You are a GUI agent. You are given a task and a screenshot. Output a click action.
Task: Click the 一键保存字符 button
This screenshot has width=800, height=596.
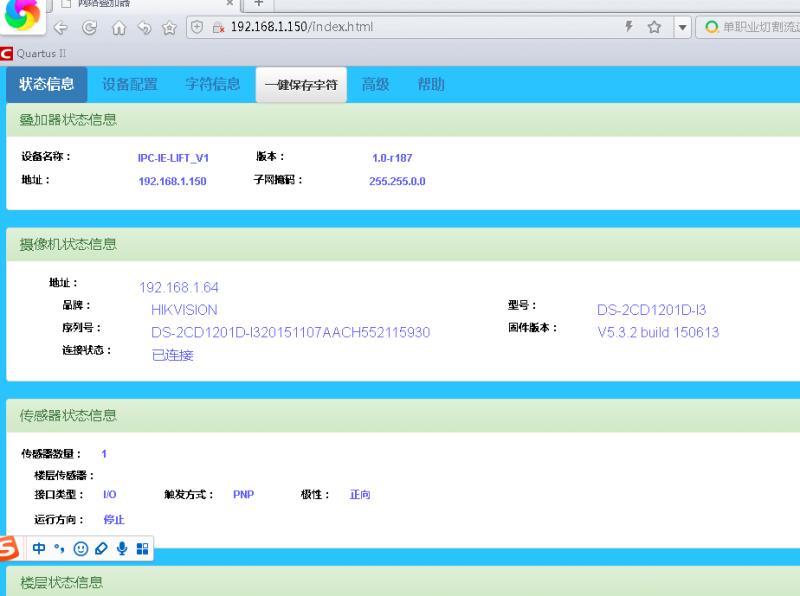300,84
